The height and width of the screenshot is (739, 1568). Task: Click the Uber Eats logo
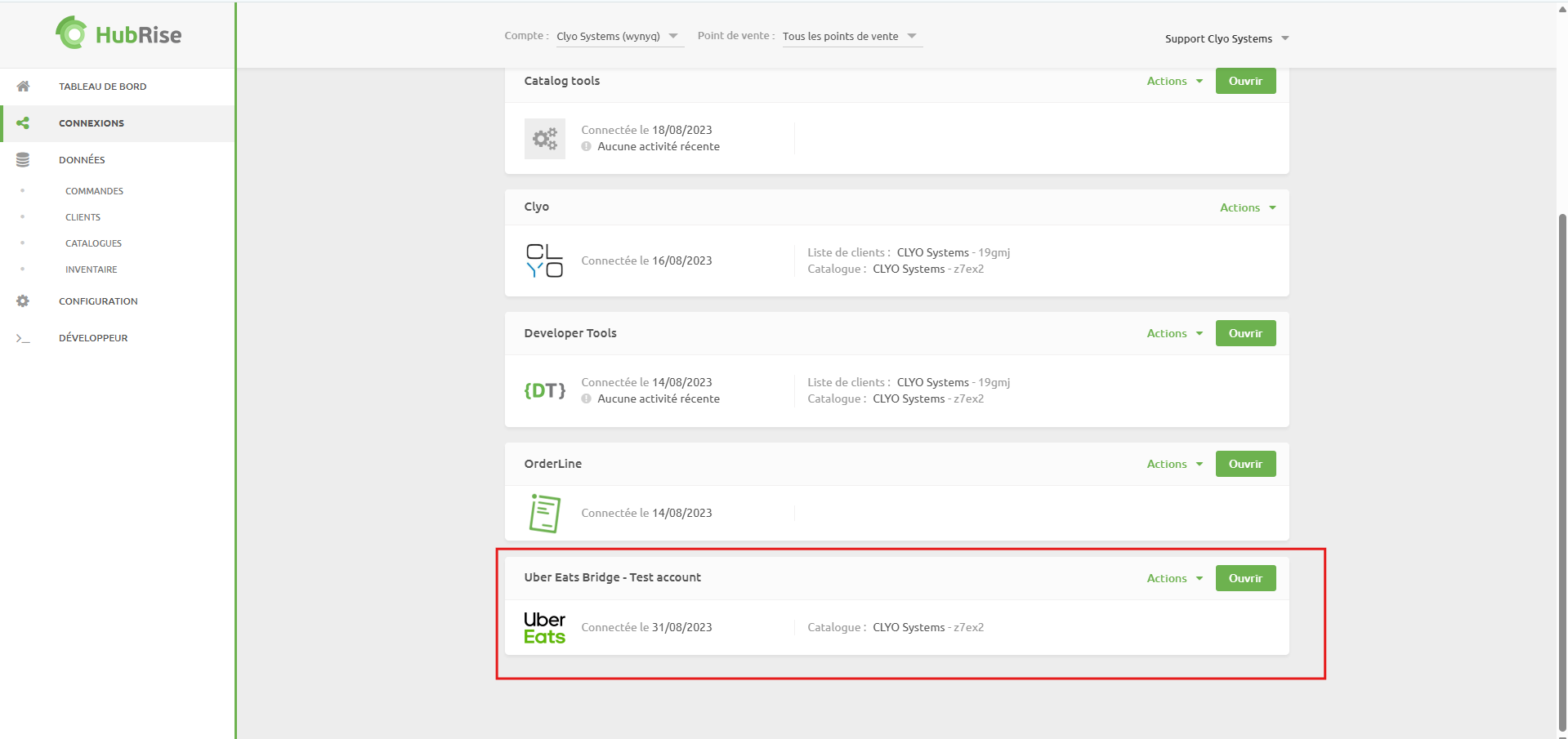pos(544,628)
